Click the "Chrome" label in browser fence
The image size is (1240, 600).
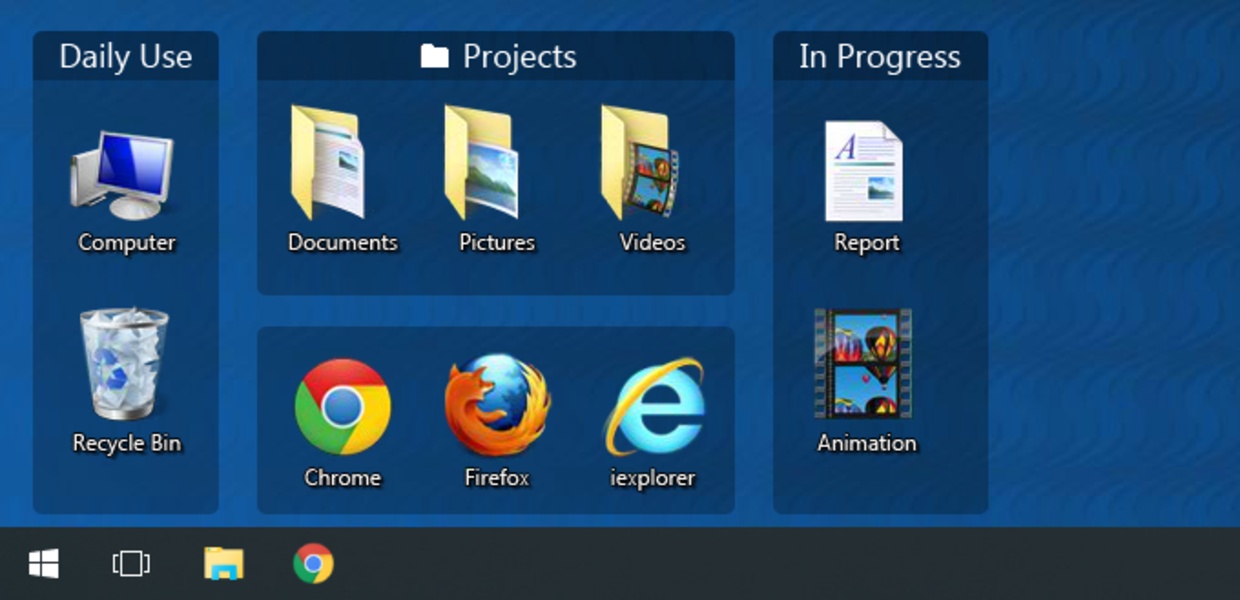tap(343, 478)
